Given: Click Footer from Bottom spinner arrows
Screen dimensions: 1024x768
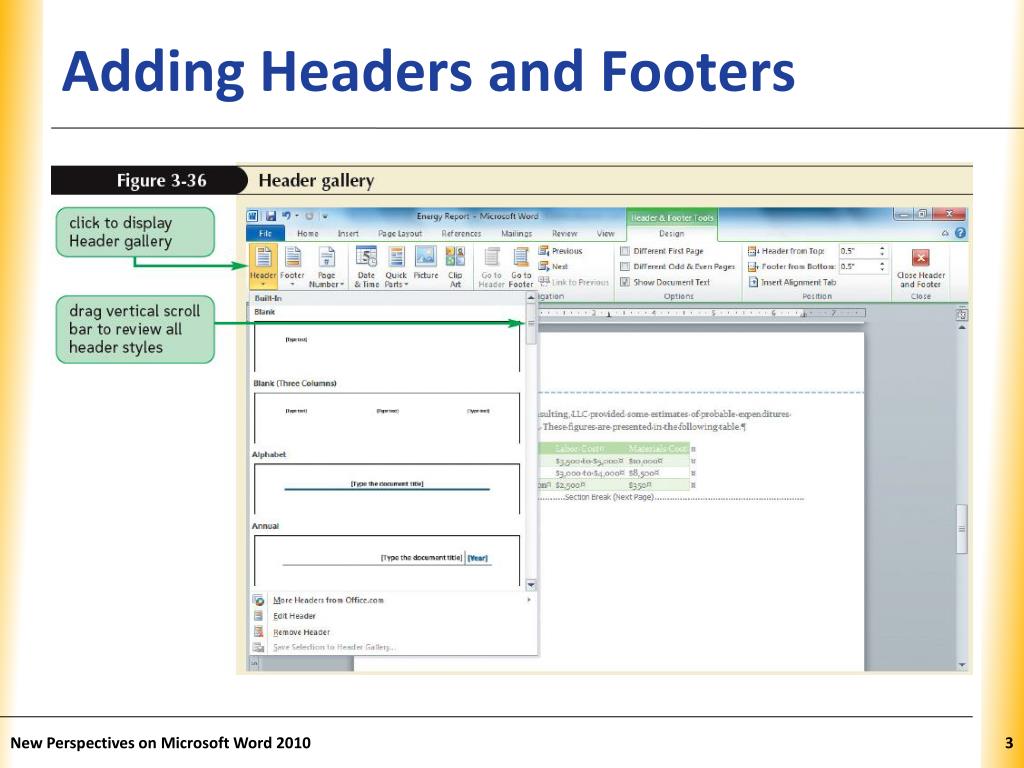Looking at the screenshot, I should (882, 266).
